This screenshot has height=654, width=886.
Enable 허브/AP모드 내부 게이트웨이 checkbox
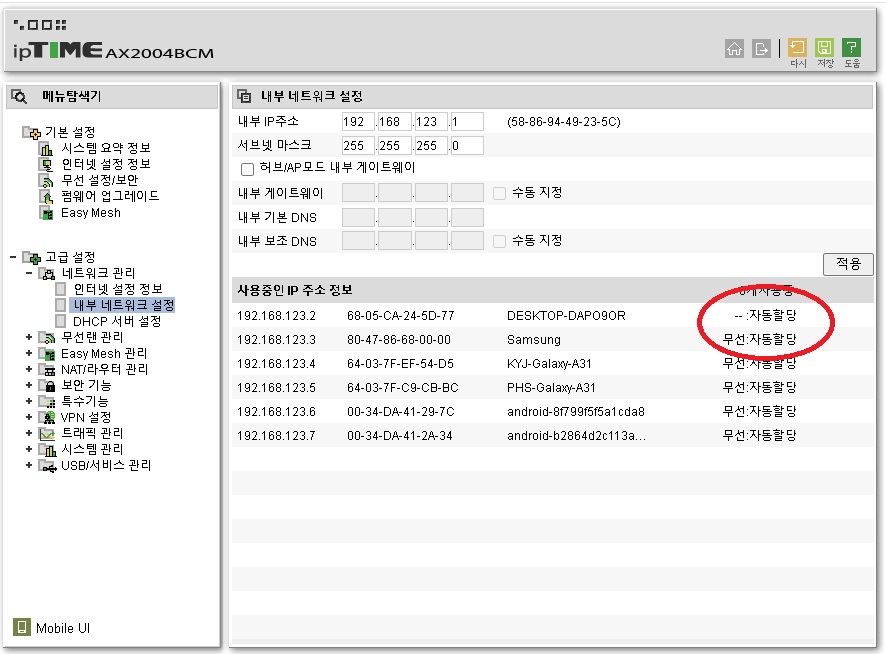click(247, 169)
